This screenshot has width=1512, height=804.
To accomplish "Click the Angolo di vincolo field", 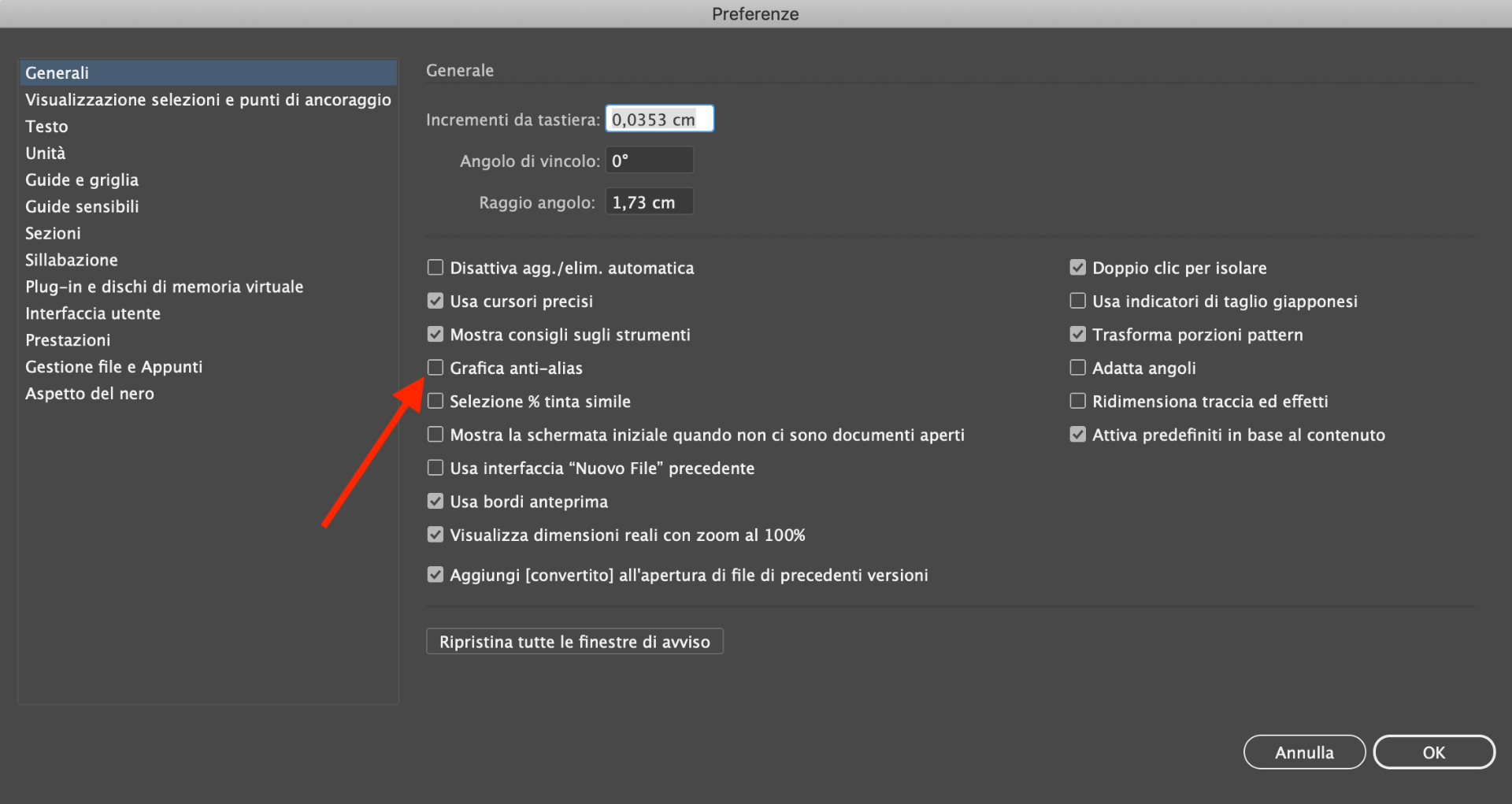I will click(649, 161).
